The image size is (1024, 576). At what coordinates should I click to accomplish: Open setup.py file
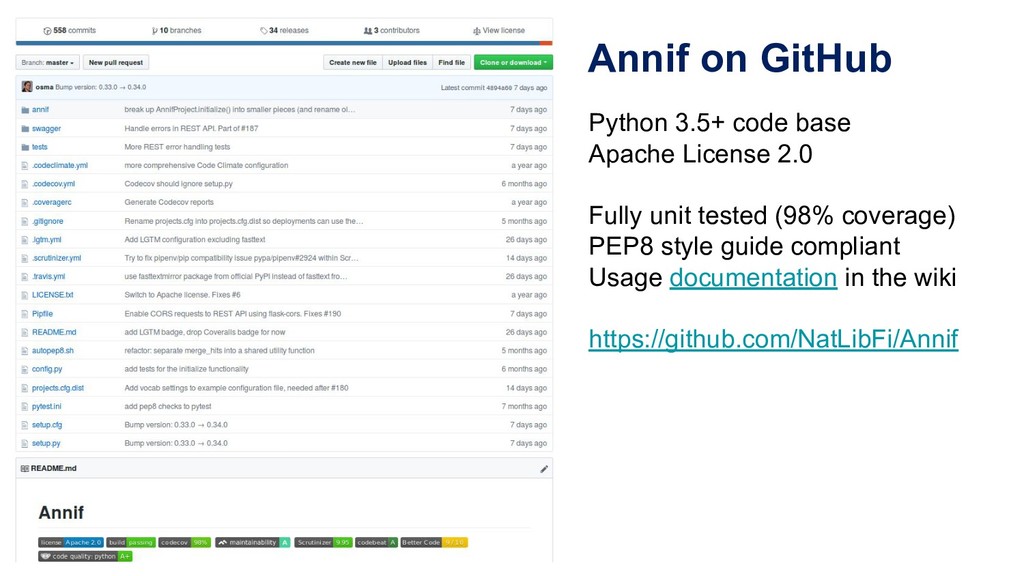[x=46, y=443]
